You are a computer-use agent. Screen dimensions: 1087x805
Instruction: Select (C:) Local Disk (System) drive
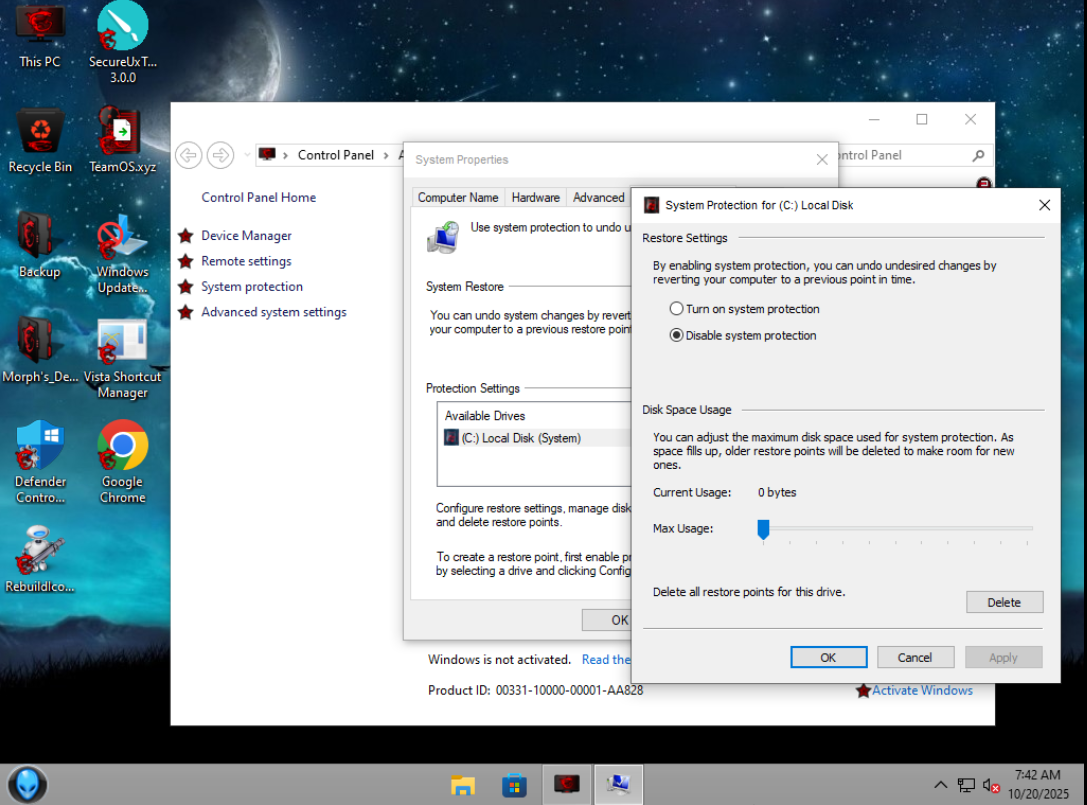coord(520,438)
